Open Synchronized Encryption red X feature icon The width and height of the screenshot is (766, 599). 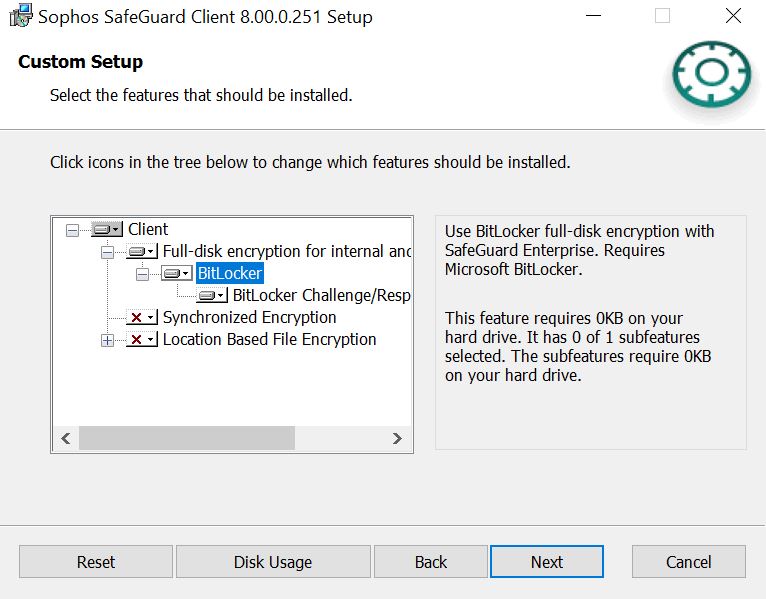point(142,318)
